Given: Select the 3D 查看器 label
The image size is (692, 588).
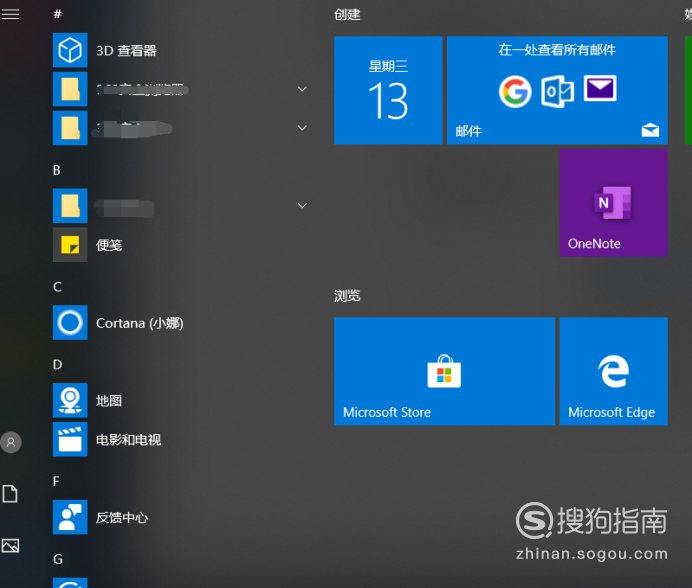Looking at the screenshot, I should pos(127,51).
